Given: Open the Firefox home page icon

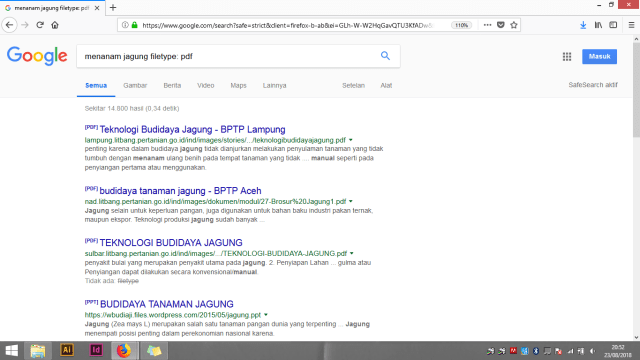Looking at the screenshot, I should [55, 25].
